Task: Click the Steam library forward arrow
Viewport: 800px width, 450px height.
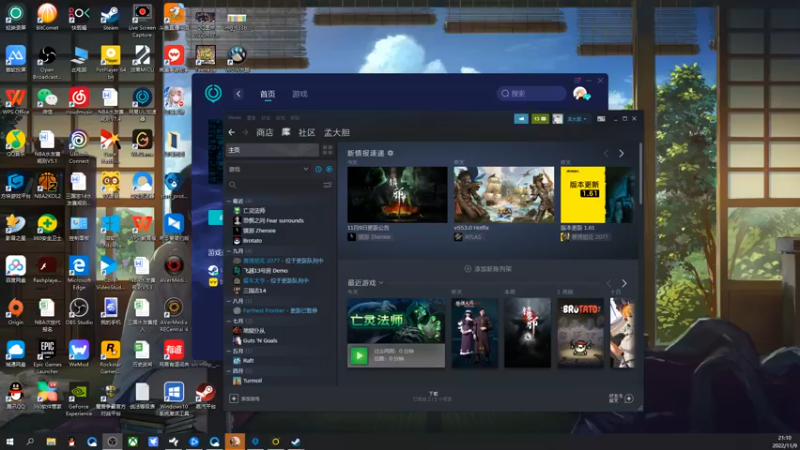Action: pyautogui.click(x=245, y=132)
